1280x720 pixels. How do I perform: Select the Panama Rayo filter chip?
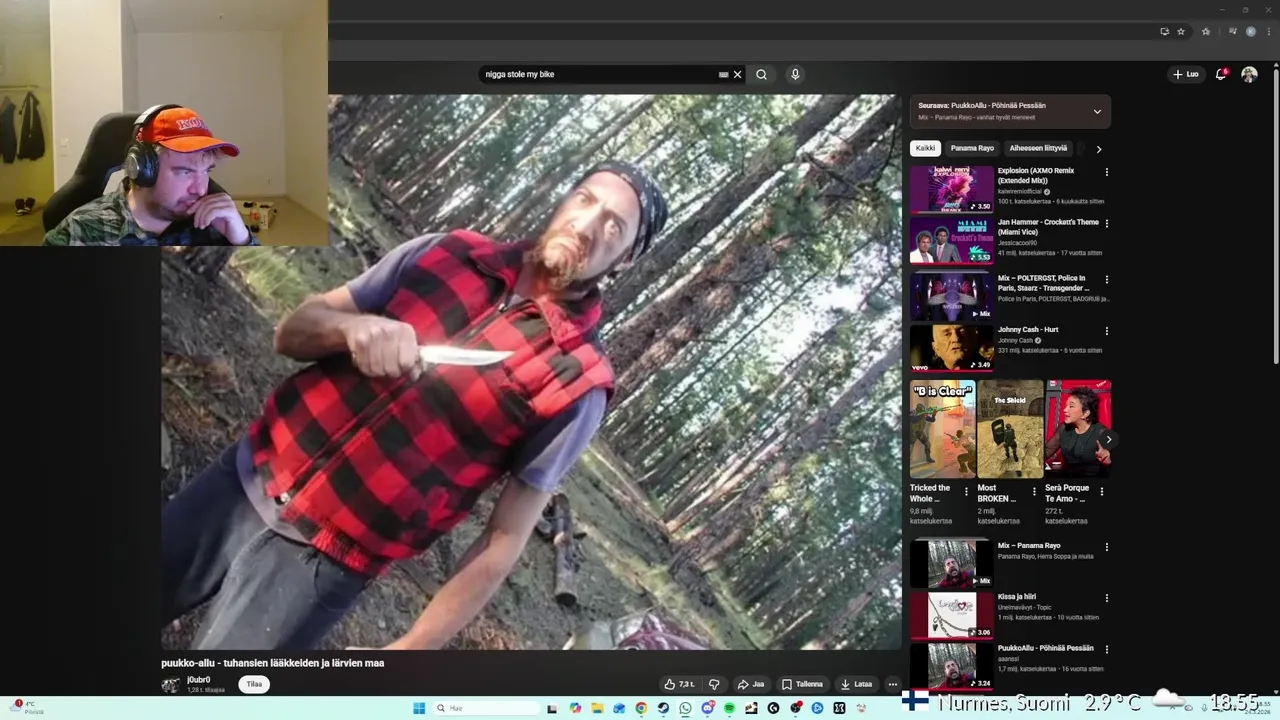click(x=972, y=148)
